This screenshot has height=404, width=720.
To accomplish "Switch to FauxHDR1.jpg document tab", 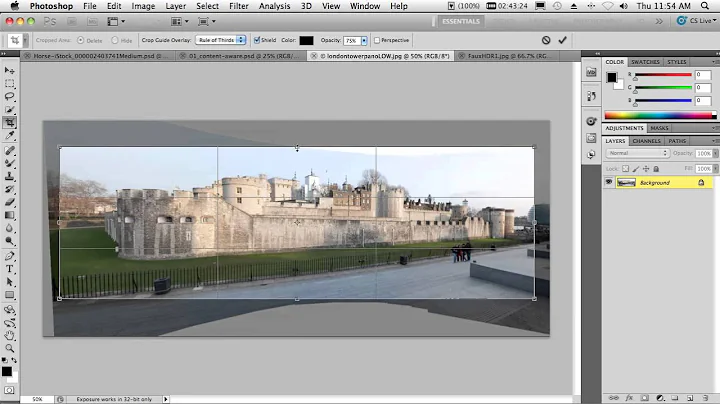I will (507, 56).
